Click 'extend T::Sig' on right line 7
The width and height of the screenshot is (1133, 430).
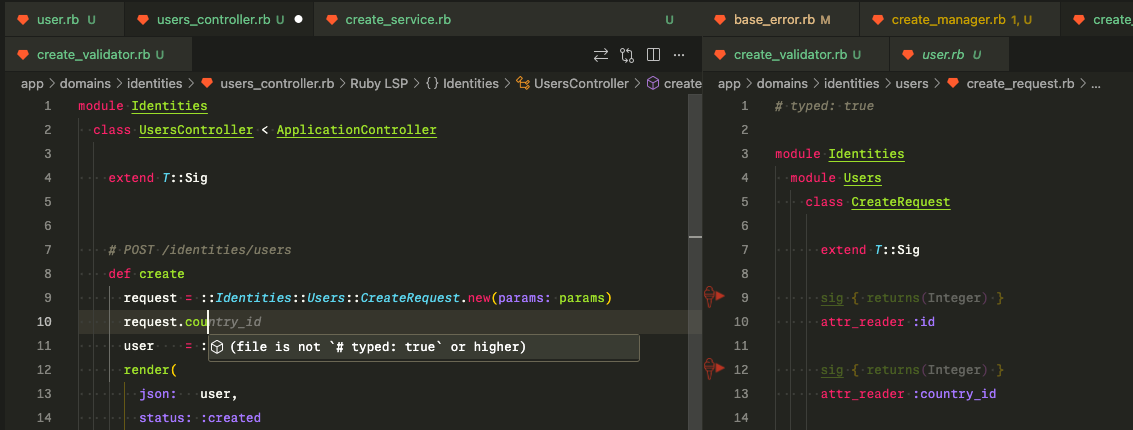(870, 250)
